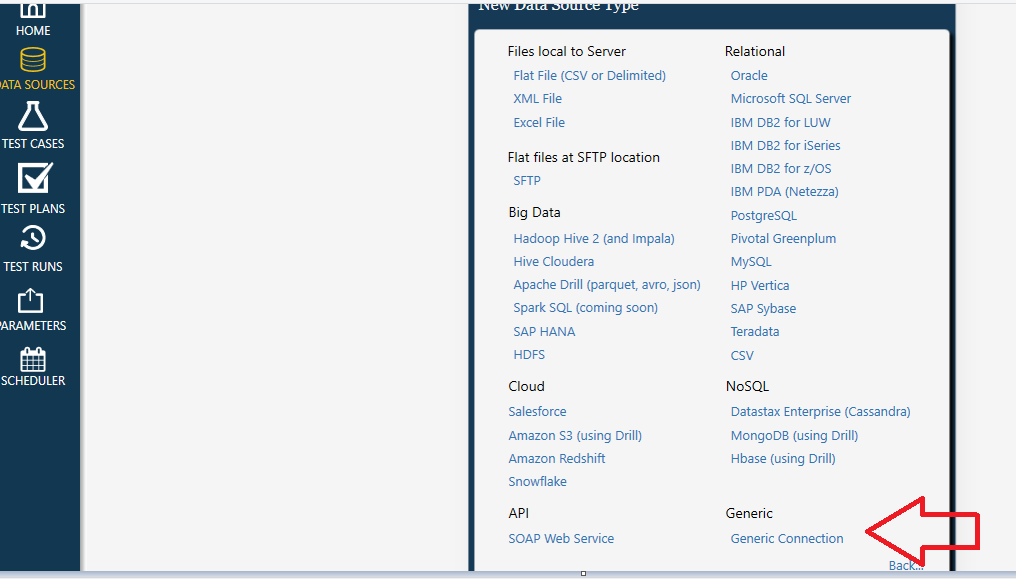Choose Microsoft SQL Server
The height and width of the screenshot is (579, 1016).
pyautogui.click(x=791, y=99)
